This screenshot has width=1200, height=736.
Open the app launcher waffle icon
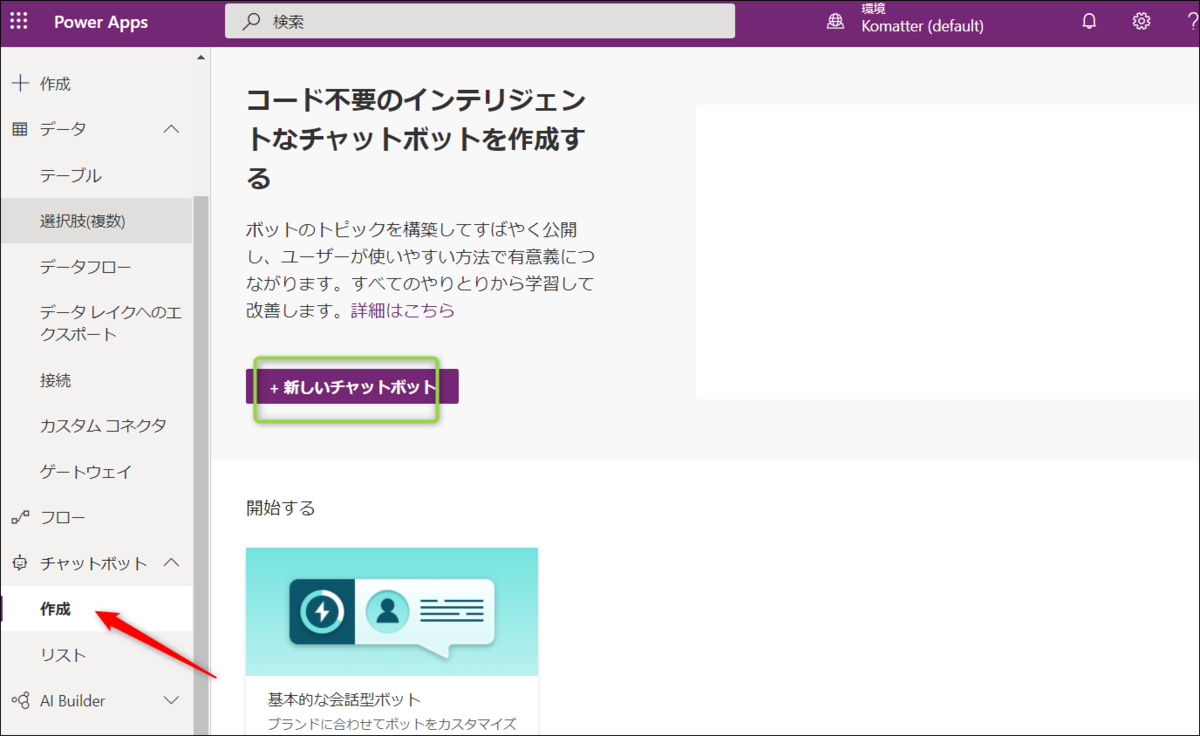coord(19,21)
